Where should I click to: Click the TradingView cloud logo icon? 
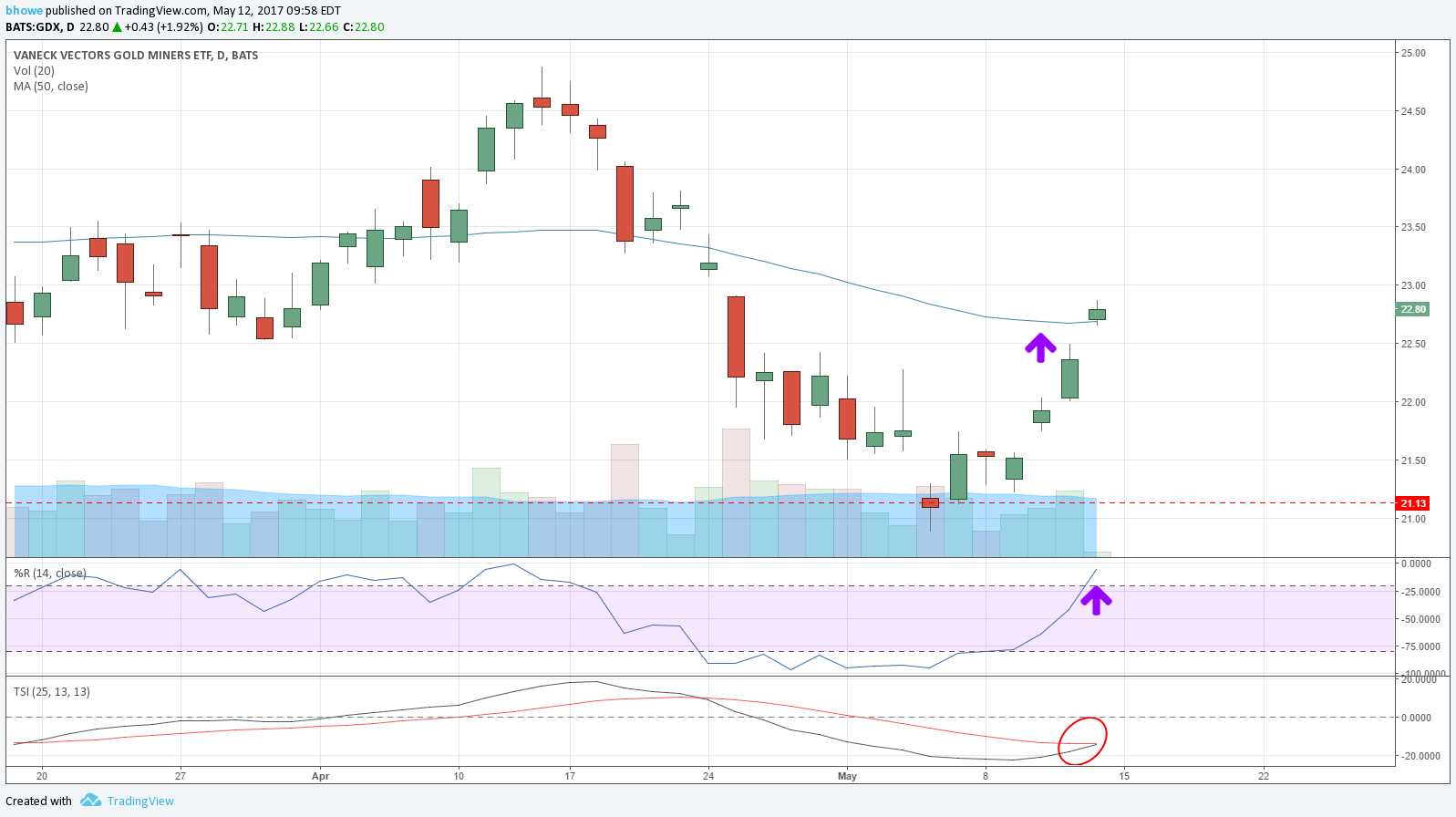tap(90, 801)
